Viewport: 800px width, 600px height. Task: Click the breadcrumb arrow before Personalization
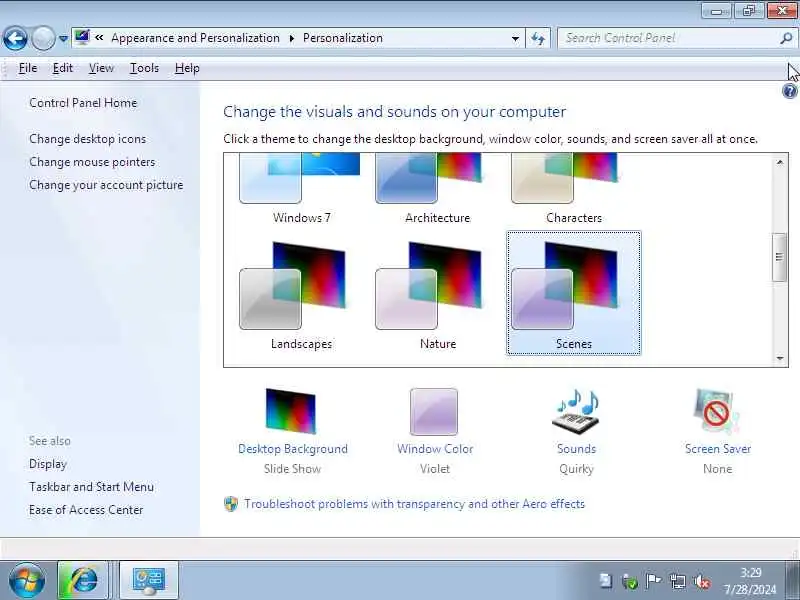pyautogui.click(x=292, y=38)
